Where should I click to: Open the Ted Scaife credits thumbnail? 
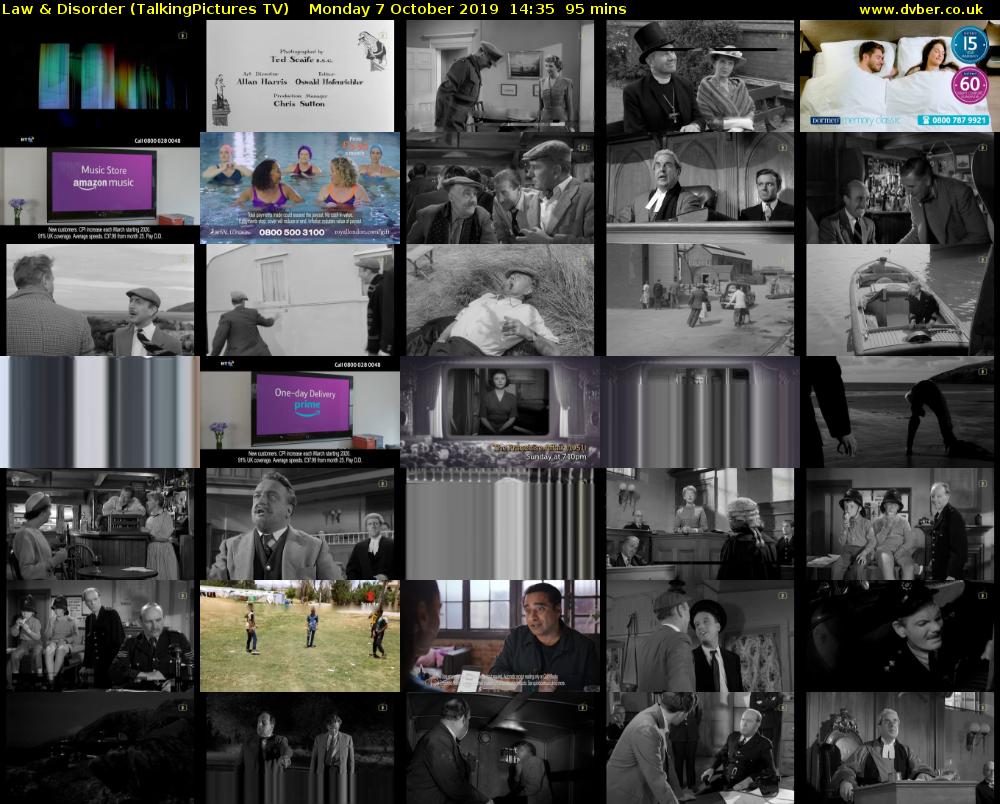pyautogui.click(x=300, y=76)
